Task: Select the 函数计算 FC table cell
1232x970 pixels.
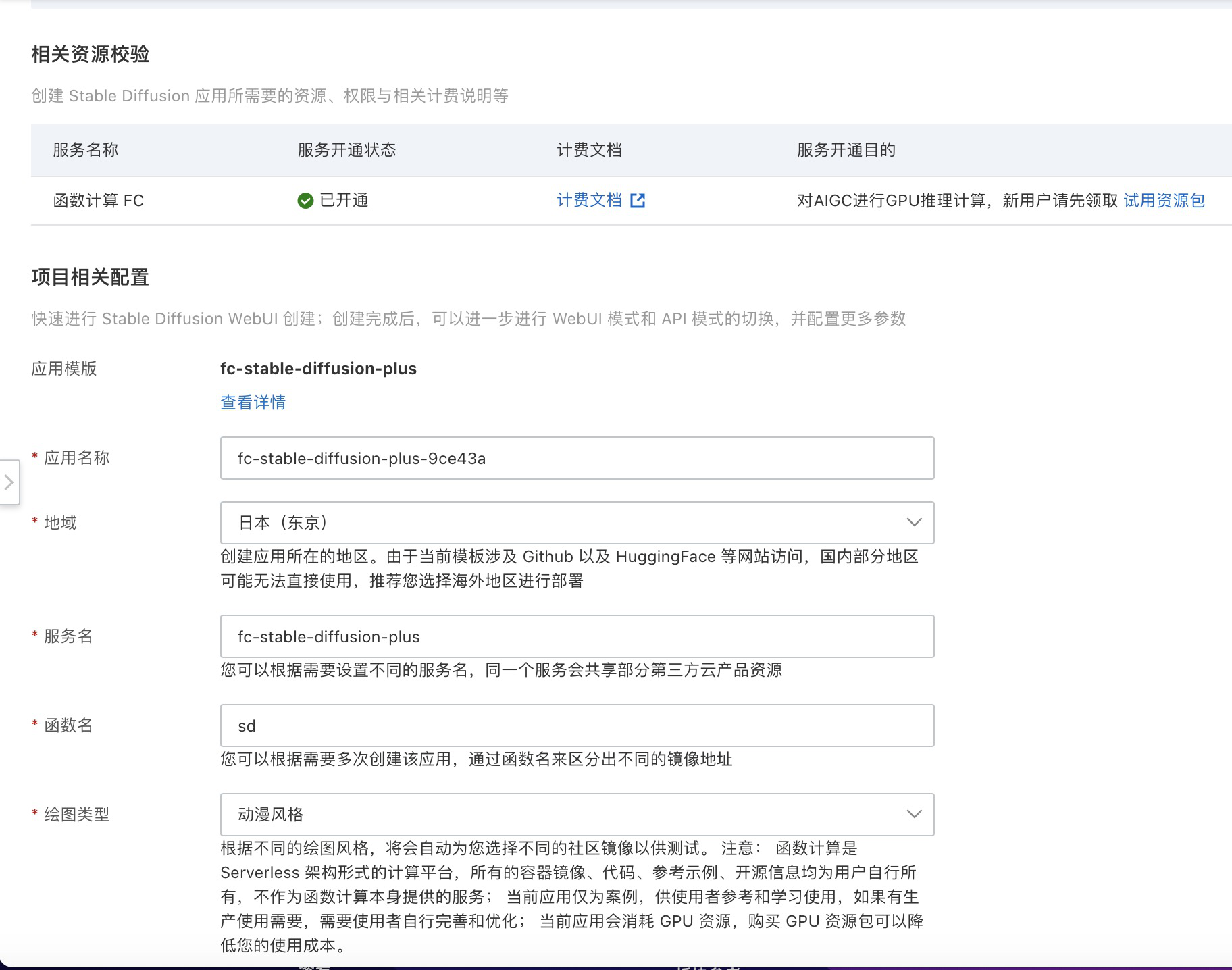Action: [99, 201]
